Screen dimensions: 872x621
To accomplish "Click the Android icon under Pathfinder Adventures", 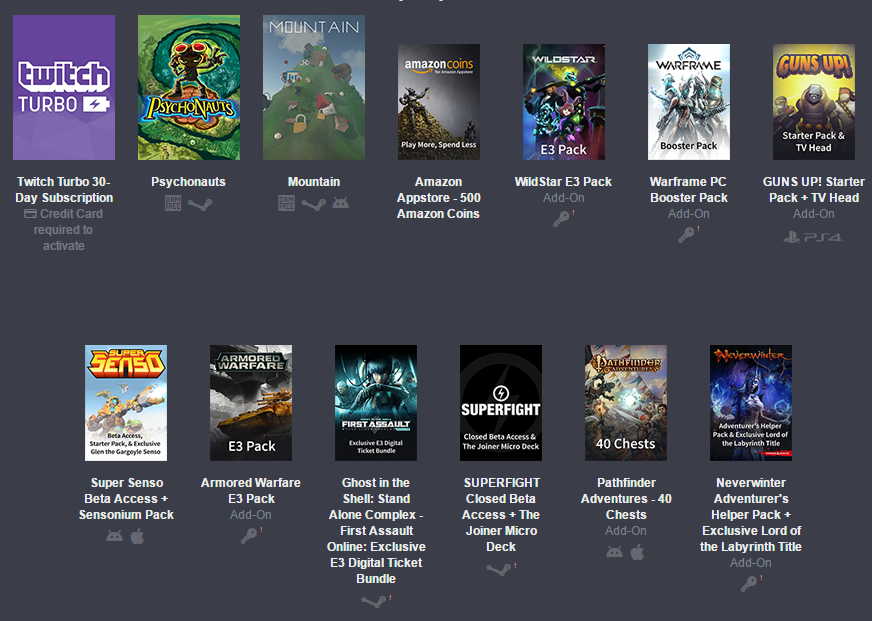I will (x=615, y=552).
